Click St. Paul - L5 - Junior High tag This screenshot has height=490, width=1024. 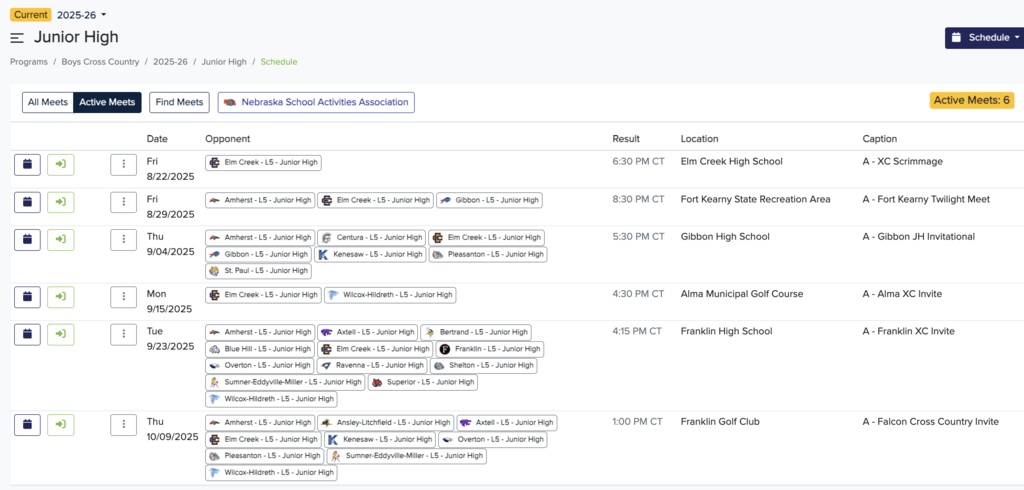tap(258, 271)
